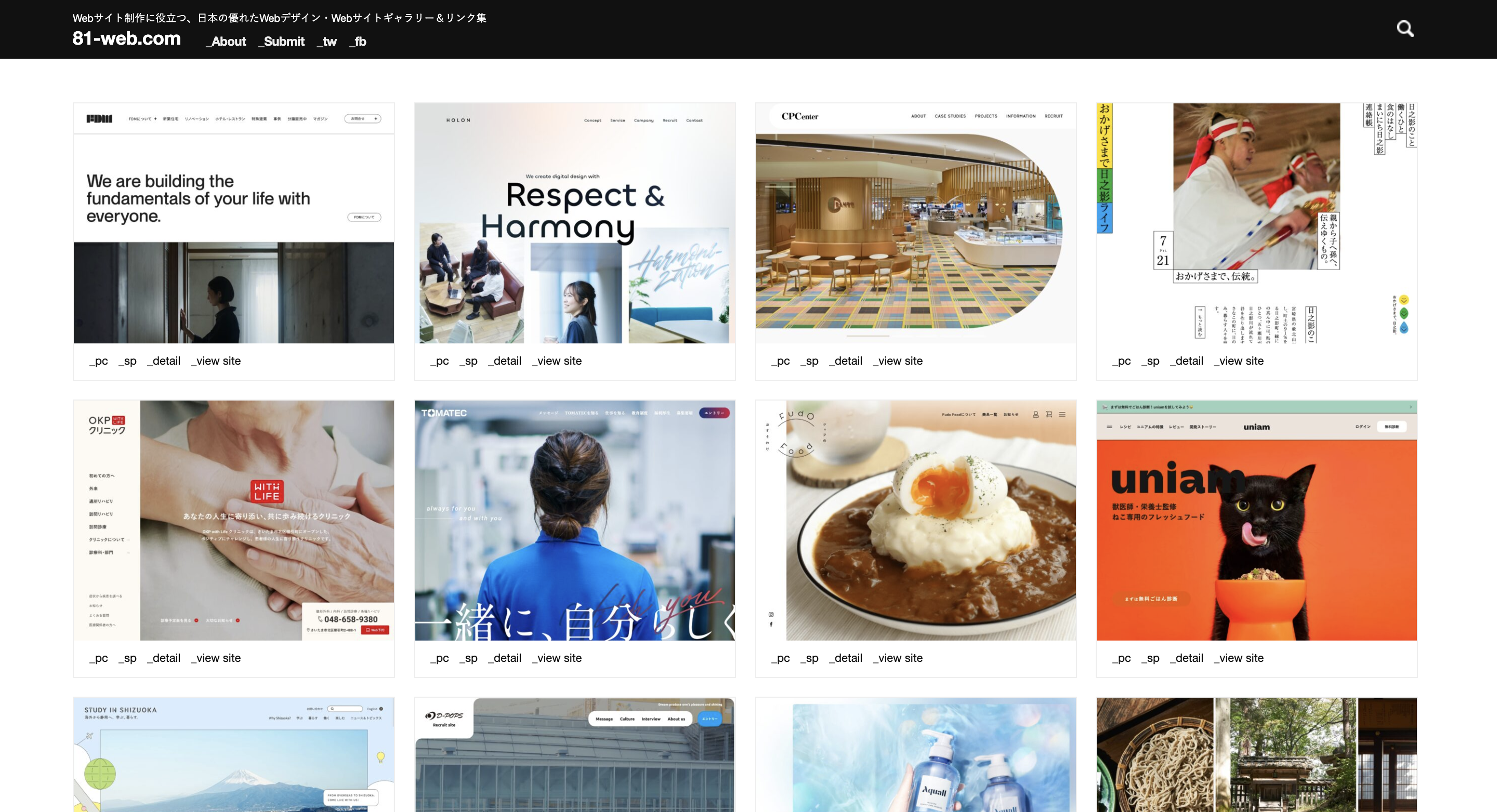Click the search magnifier icon
Viewport: 1497px width, 812px height.
(1404, 29)
